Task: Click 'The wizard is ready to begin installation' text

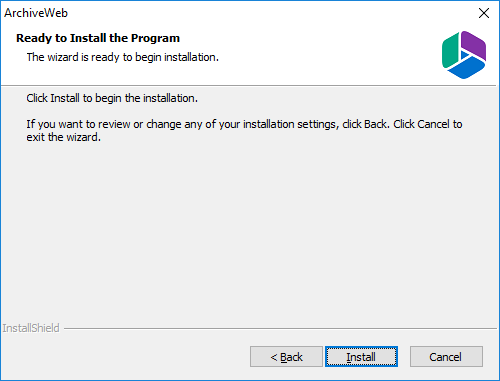Action: coord(123,57)
